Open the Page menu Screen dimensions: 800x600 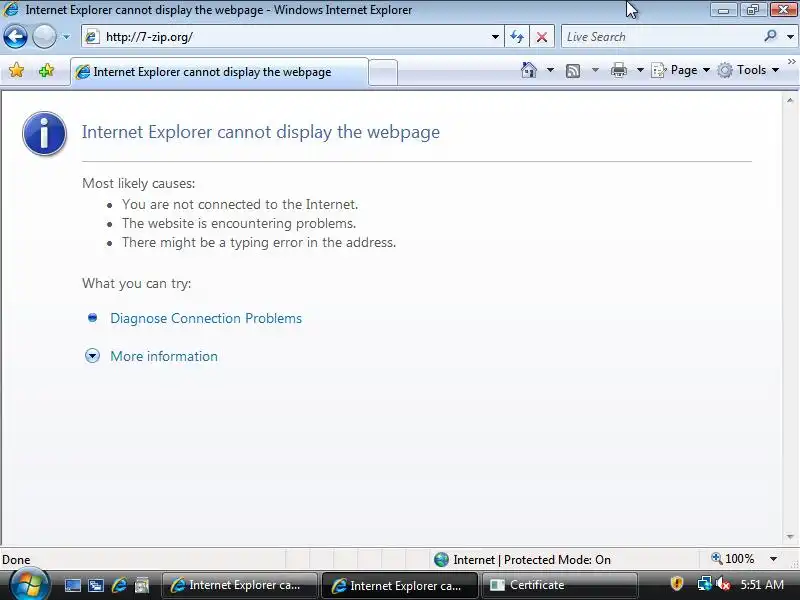tap(681, 70)
